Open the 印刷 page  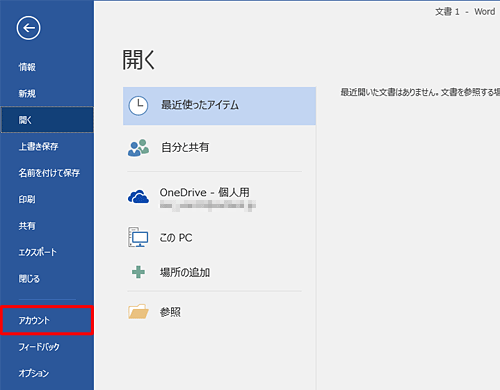[47, 199]
